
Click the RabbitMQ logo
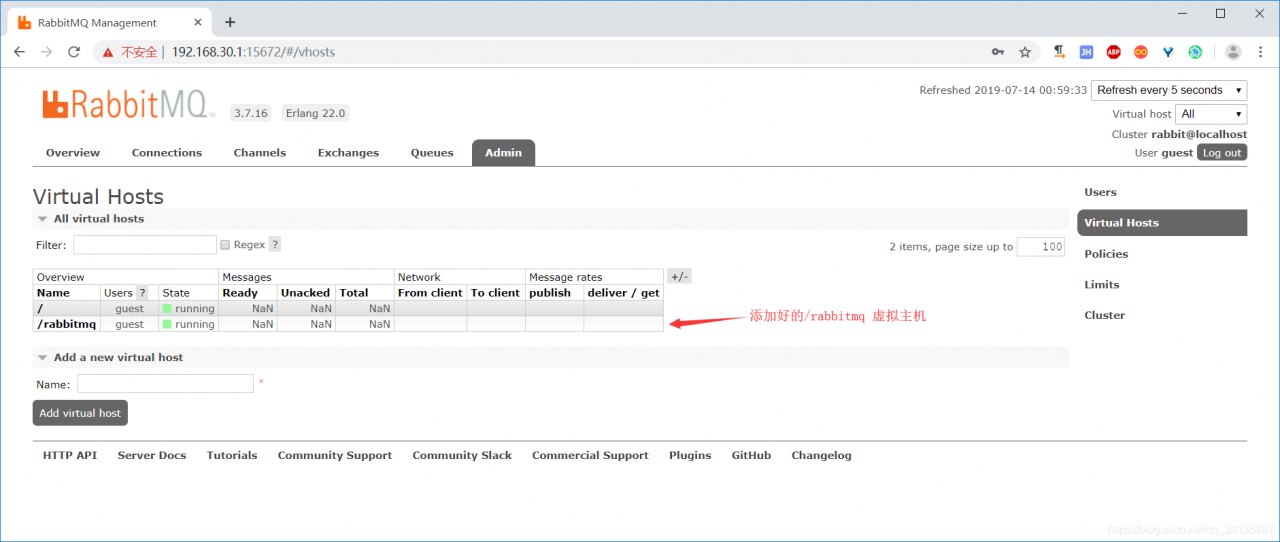click(129, 105)
